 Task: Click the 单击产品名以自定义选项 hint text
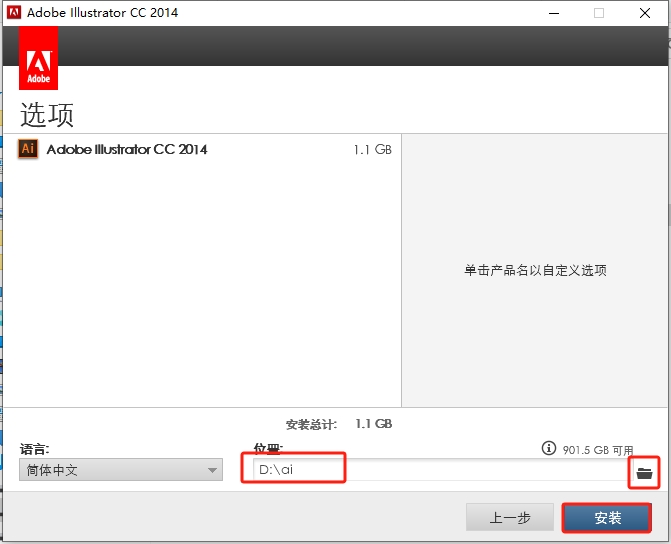535,271
